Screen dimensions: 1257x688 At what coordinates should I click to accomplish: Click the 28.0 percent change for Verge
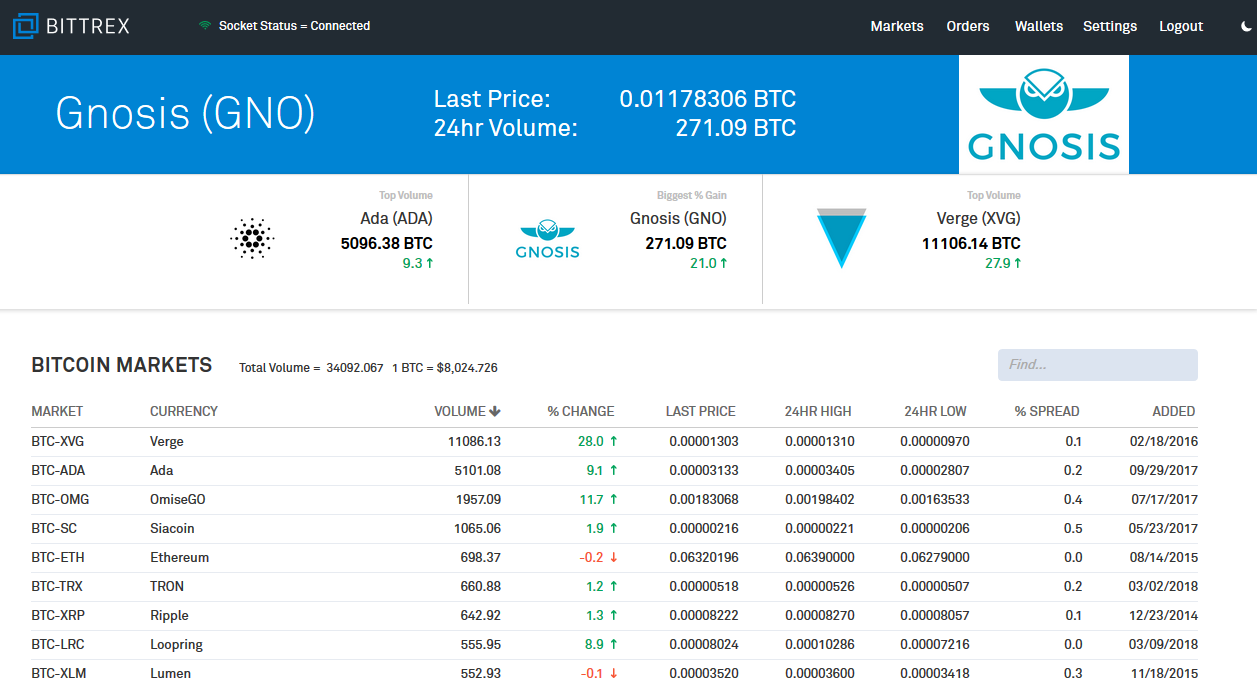click(x=590, y=441)
